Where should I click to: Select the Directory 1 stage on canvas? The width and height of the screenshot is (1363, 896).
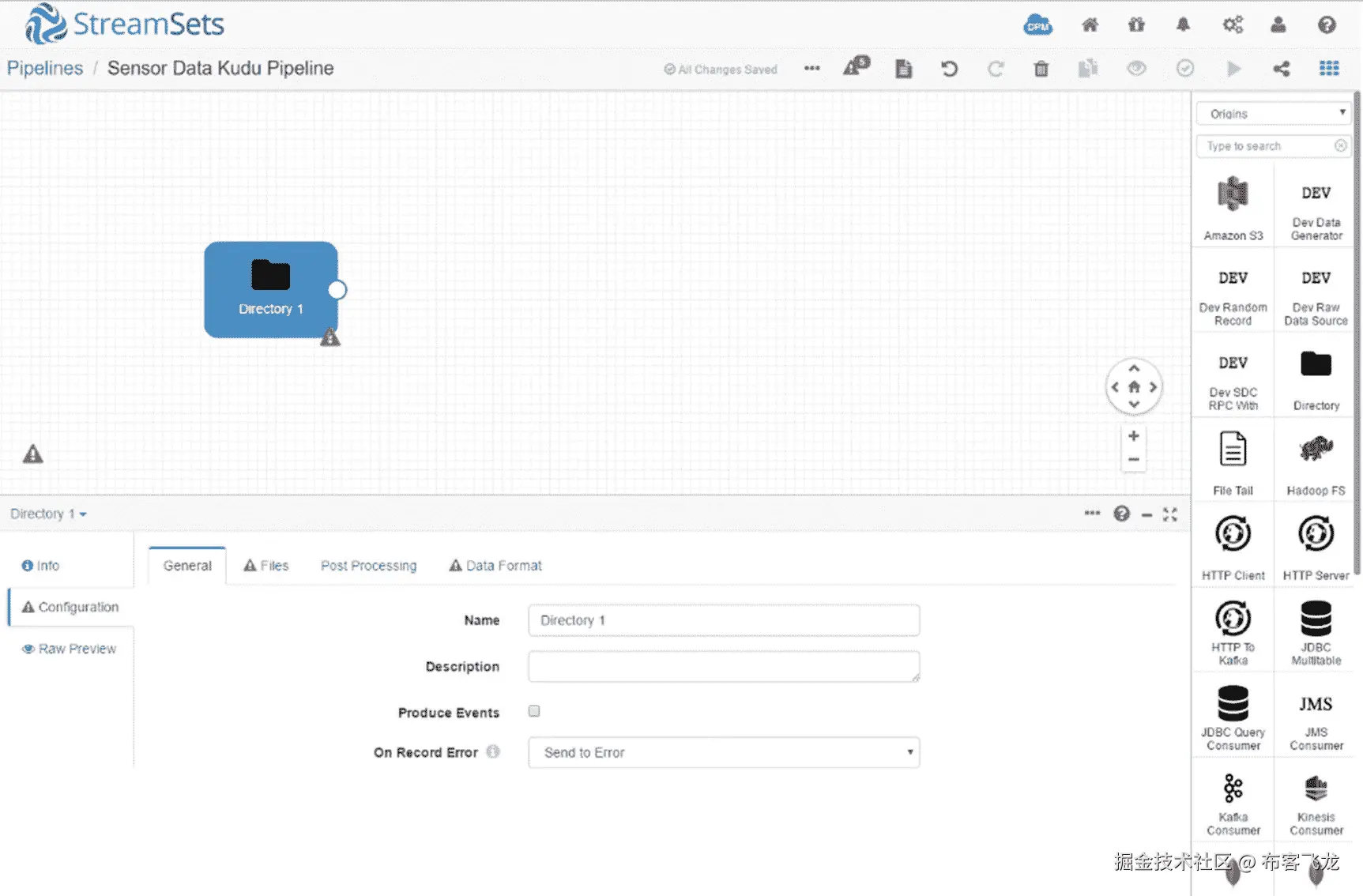271,290
